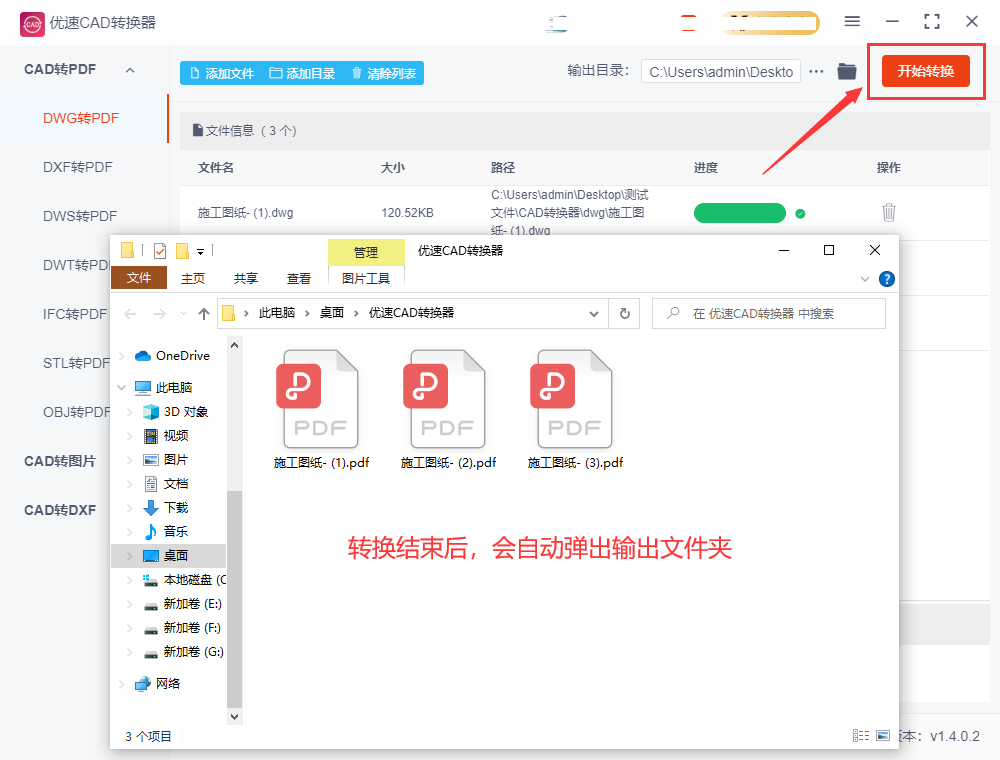This screenshot has width=1000, height=760.
Task: Click Explorer help question mark icon
Action: pos(886,279)
